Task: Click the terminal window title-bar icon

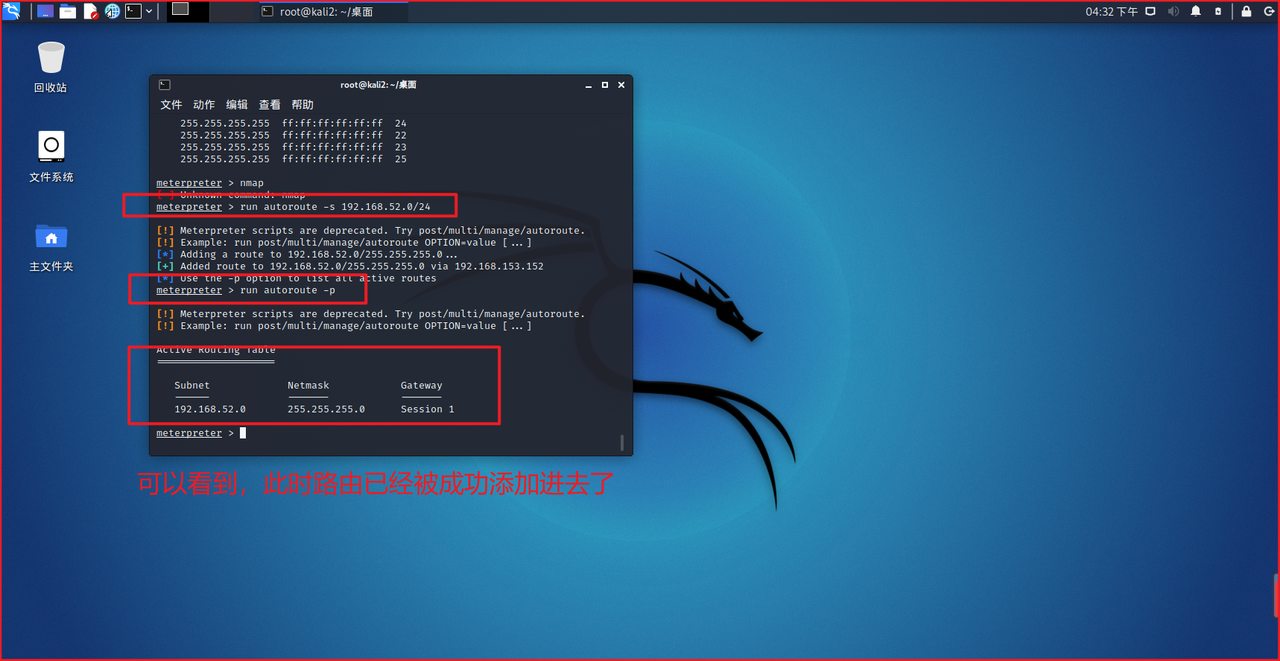Action: [164, 85]
